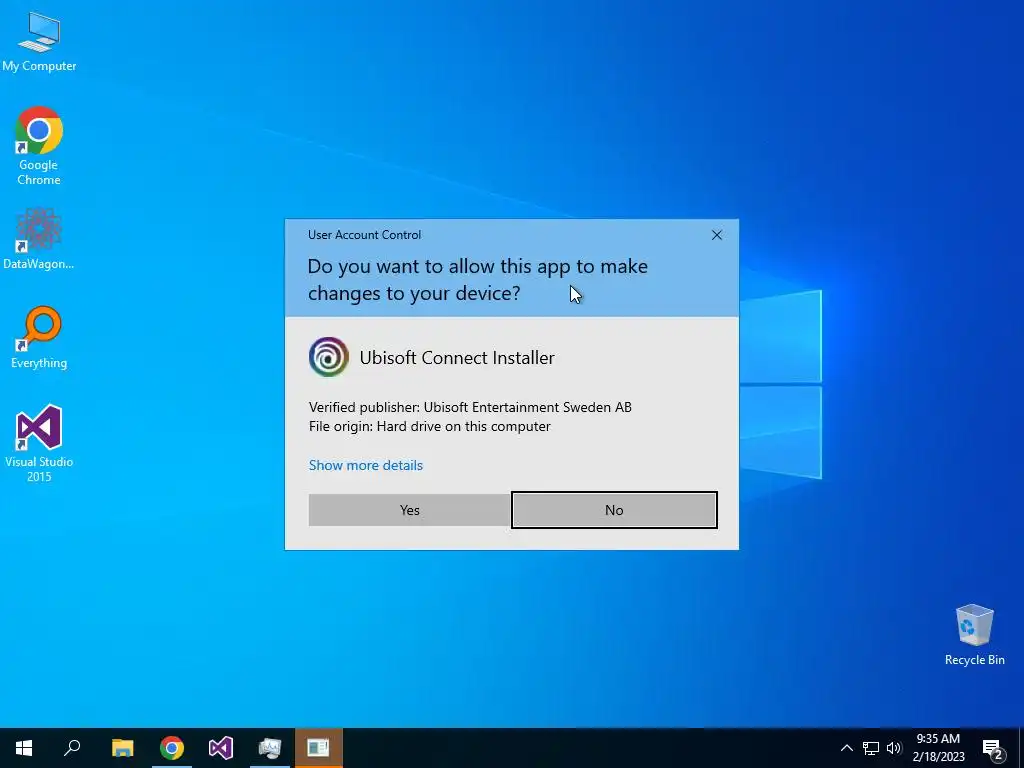Image resolution: width=1024 pixels, height=768 pixels.
Task: Select the My Computer desktop icon
Action: pyautogui.click(x=39, y=42)
